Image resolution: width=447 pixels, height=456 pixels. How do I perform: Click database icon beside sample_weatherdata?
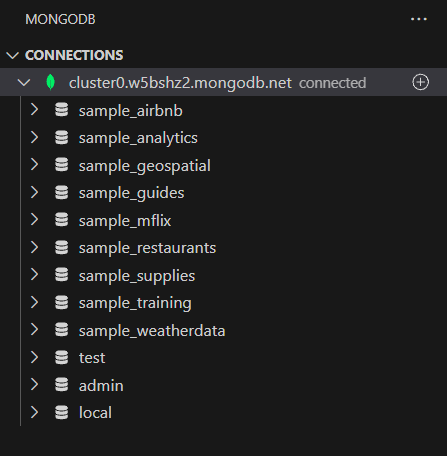tap(62, 330)
